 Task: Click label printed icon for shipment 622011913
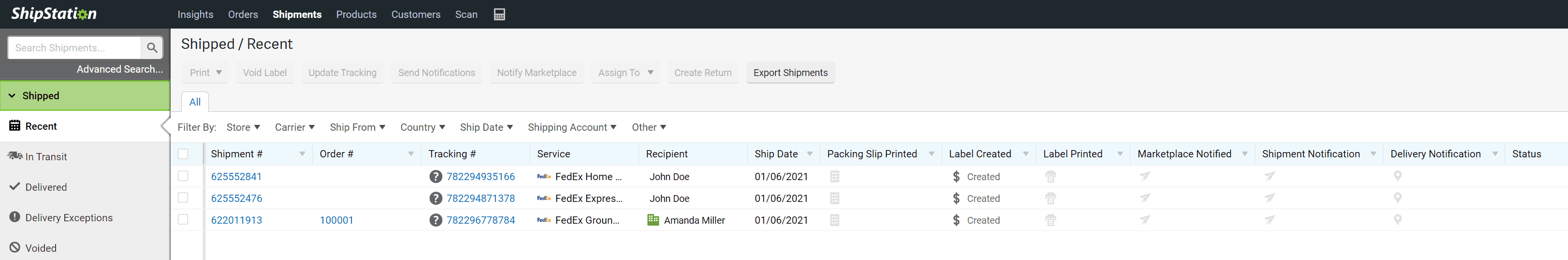(1051, 220)
